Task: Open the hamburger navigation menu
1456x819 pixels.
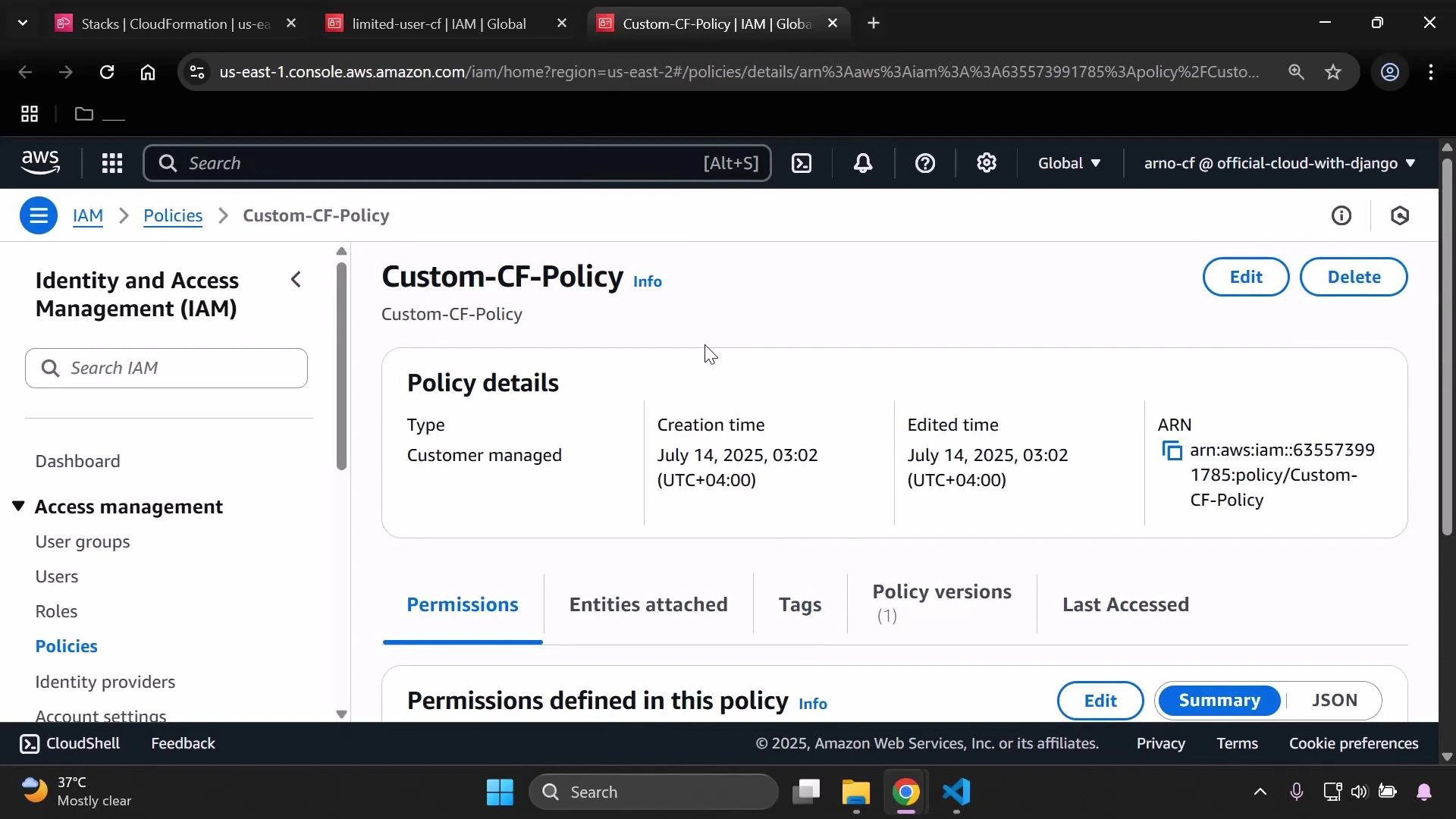Action: pos(39,215)
